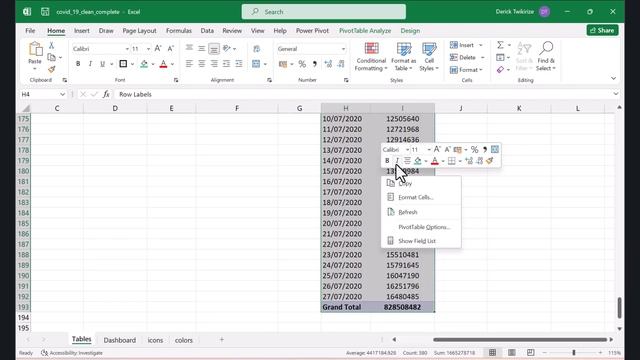The image size is (640, 360).
Task: Switch to Page Layout view in status bar
Action: tap(511, 353)
